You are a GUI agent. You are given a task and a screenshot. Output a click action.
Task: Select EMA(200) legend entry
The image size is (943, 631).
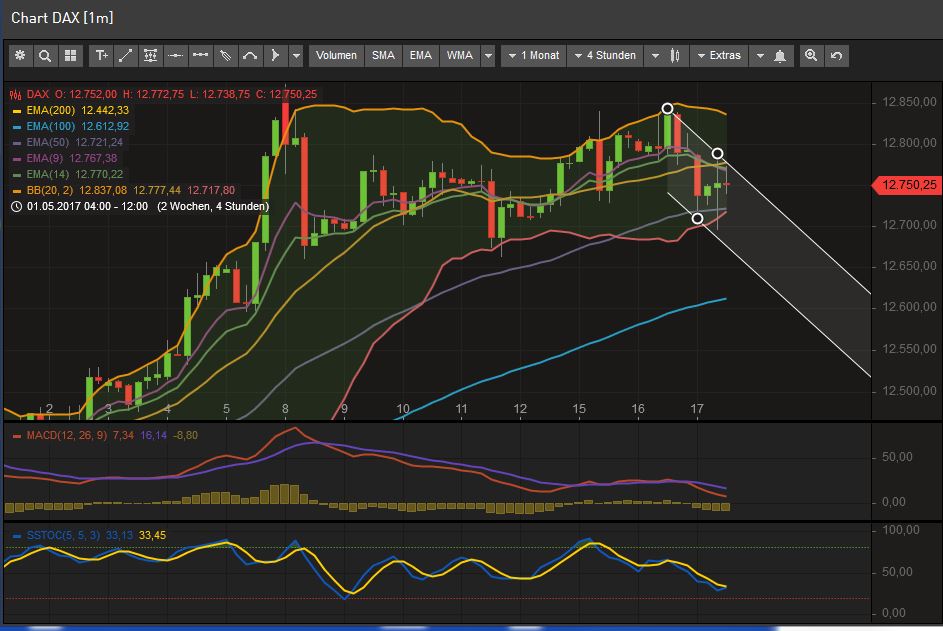click(70, 110)
